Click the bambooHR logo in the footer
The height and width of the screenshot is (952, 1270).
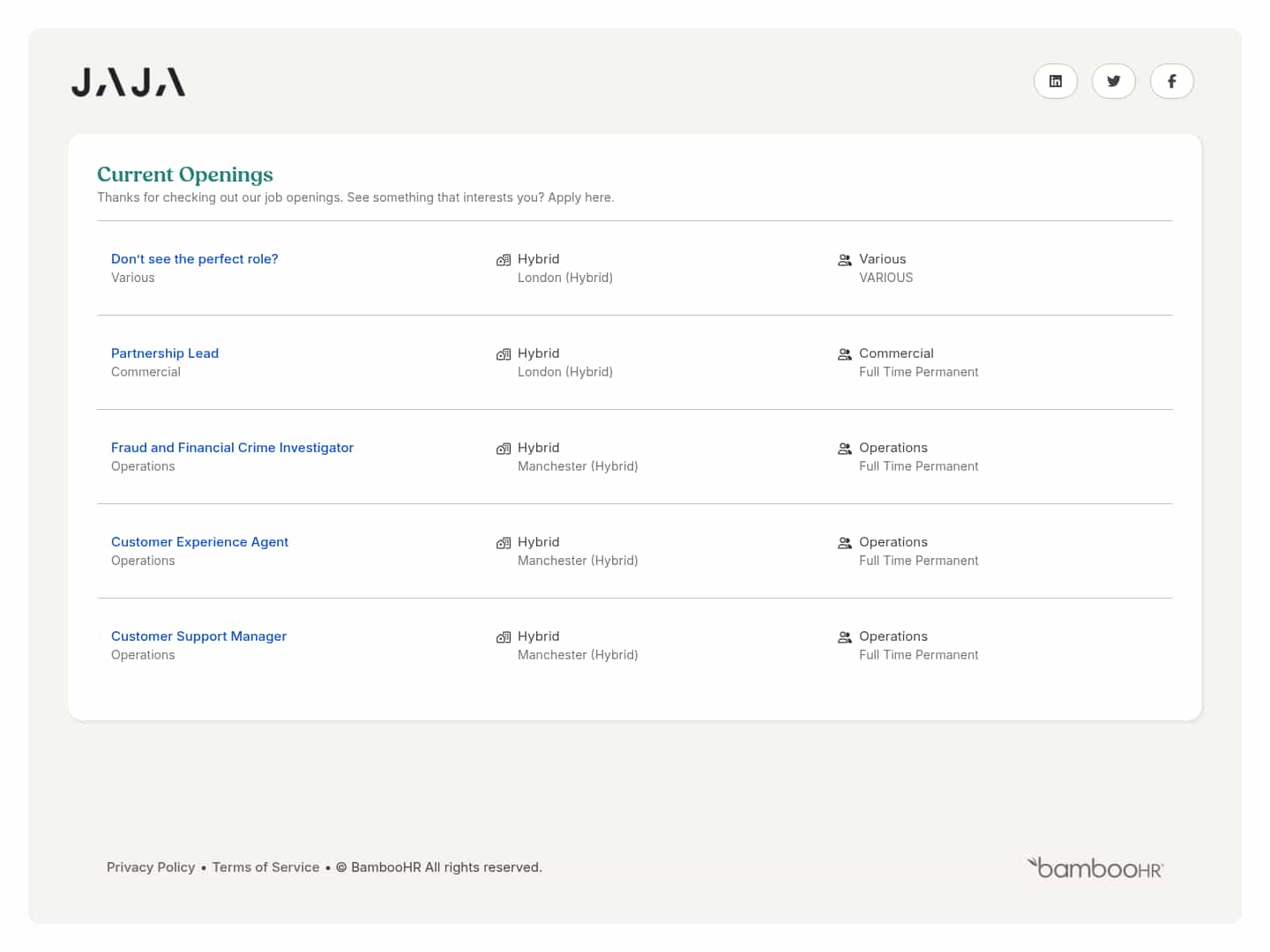click(x=1094, y=867)
